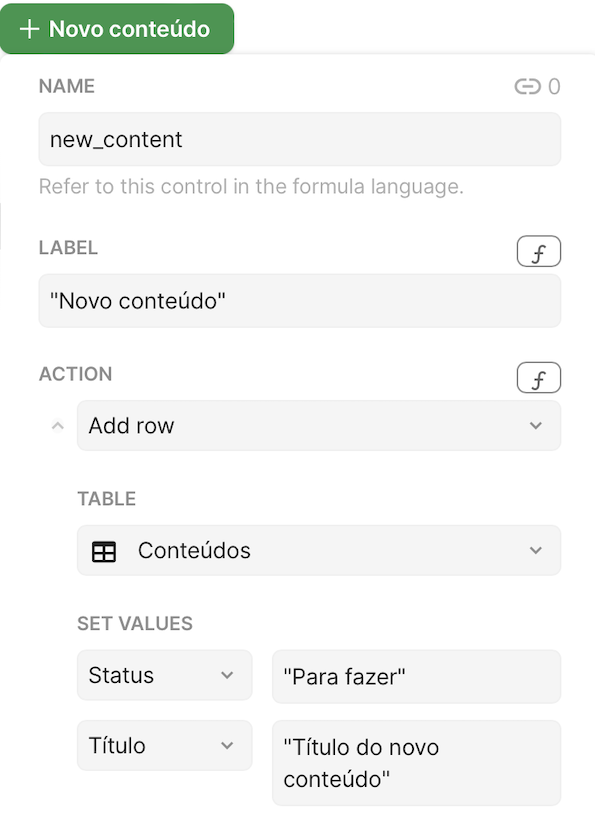The height and width of the screenshot is (819, 595).
Task: Click the Título do novo conteúdo value field
Action: tap(416, 763)
